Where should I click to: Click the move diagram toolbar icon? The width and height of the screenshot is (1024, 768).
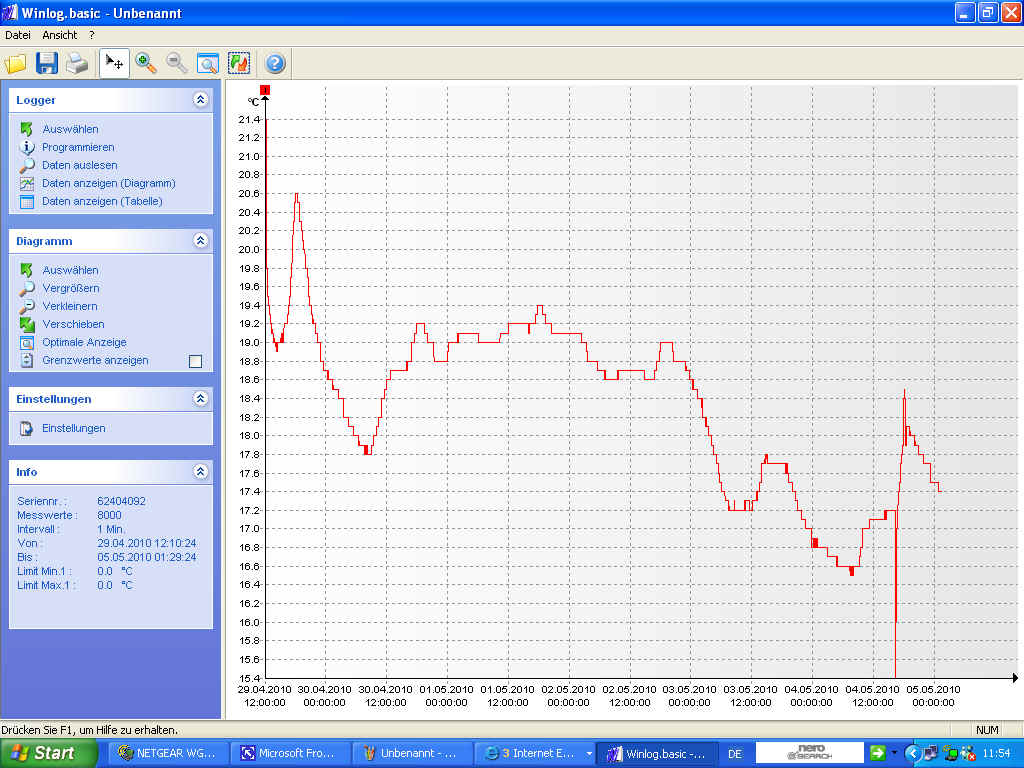tap(239, 63)
